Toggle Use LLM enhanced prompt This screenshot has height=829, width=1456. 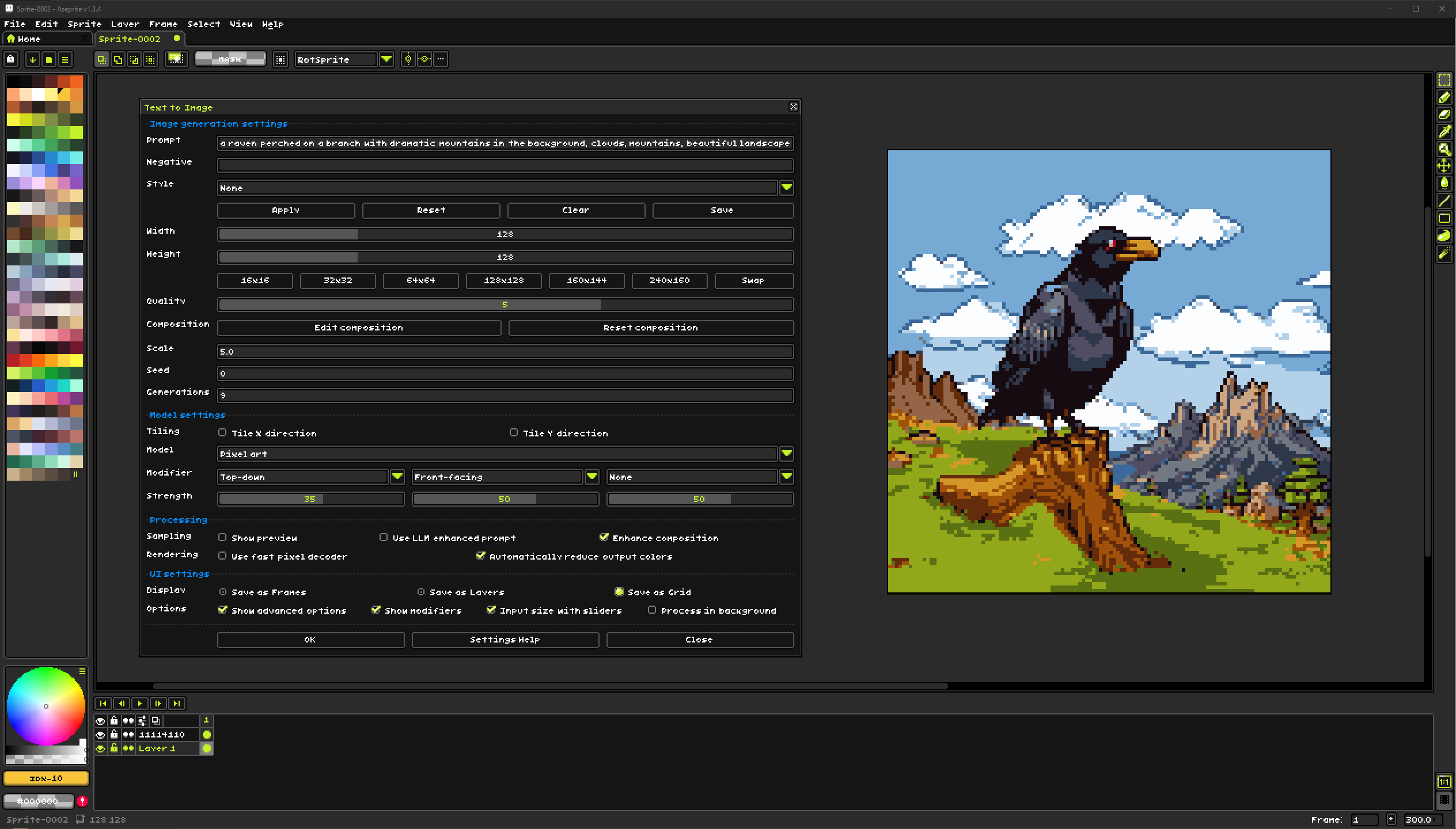(x=384, y=537)
